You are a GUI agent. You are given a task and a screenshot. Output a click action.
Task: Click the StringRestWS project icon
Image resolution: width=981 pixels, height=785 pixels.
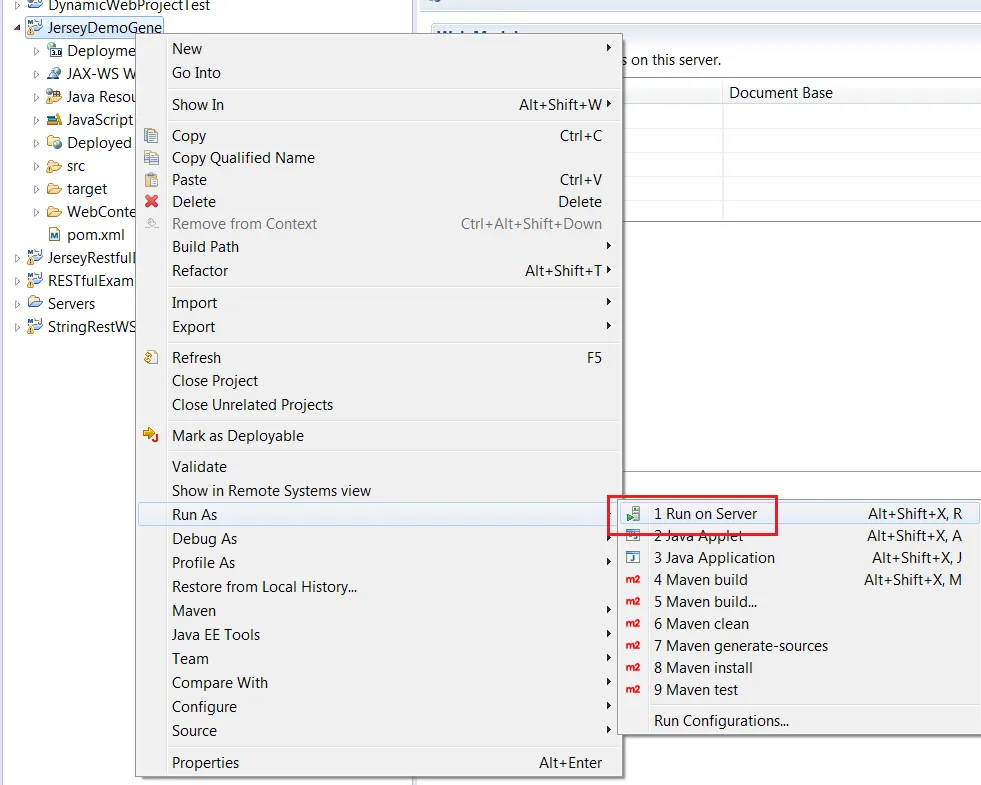[x=35, y=327]
